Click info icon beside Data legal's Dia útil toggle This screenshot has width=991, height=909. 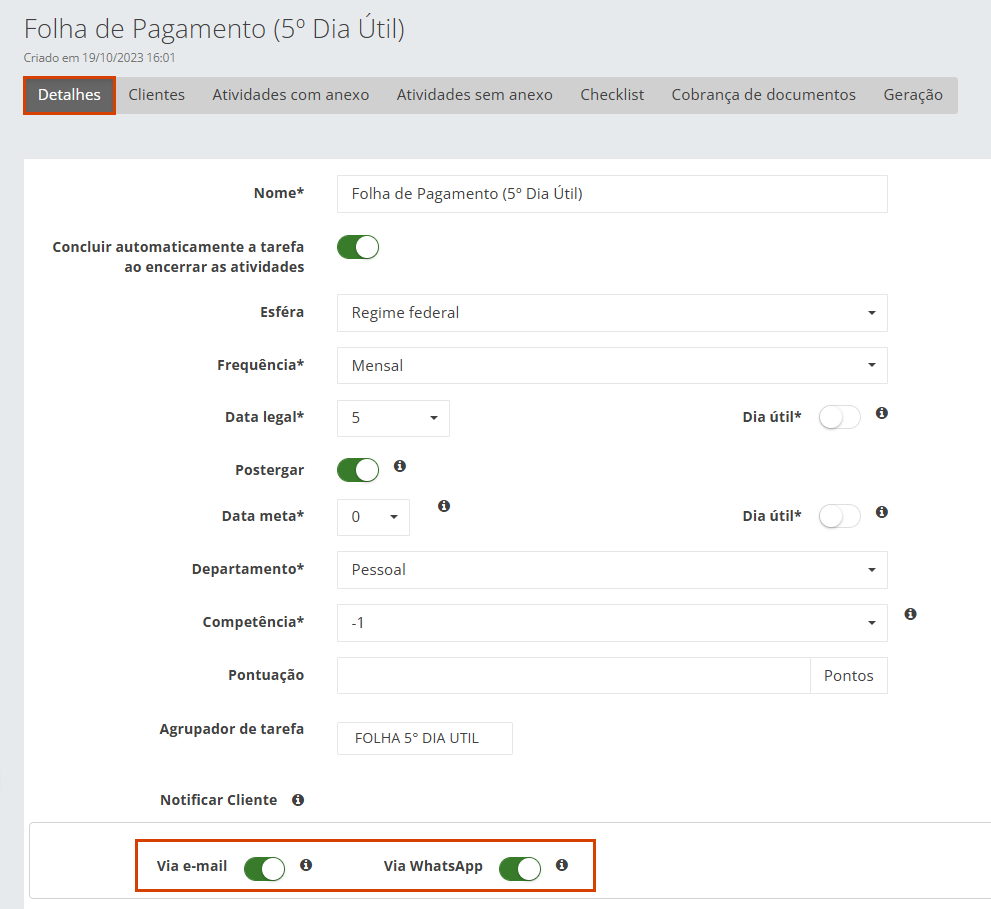882,413
